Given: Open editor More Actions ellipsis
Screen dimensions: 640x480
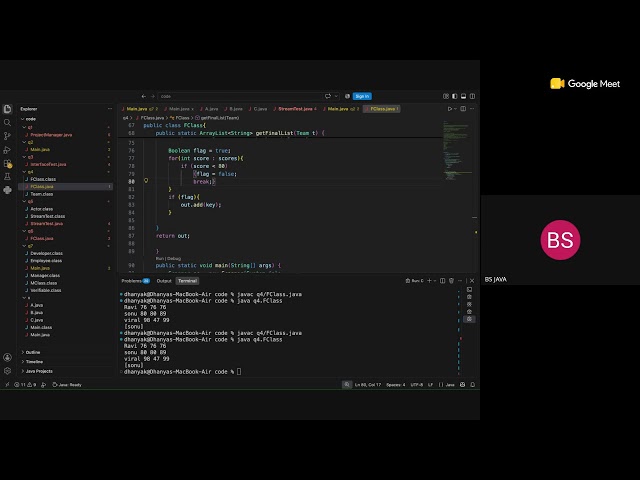Looking at the screenshot, I should 472,109.
